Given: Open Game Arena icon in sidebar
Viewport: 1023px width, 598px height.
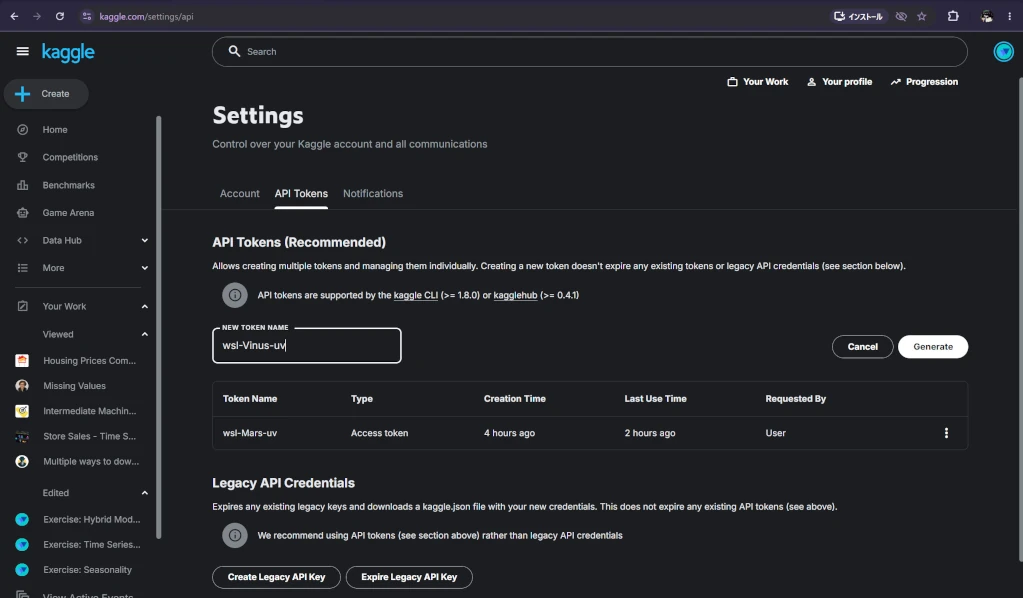Looking at the screenshot, I should click(x=23, y=213).
